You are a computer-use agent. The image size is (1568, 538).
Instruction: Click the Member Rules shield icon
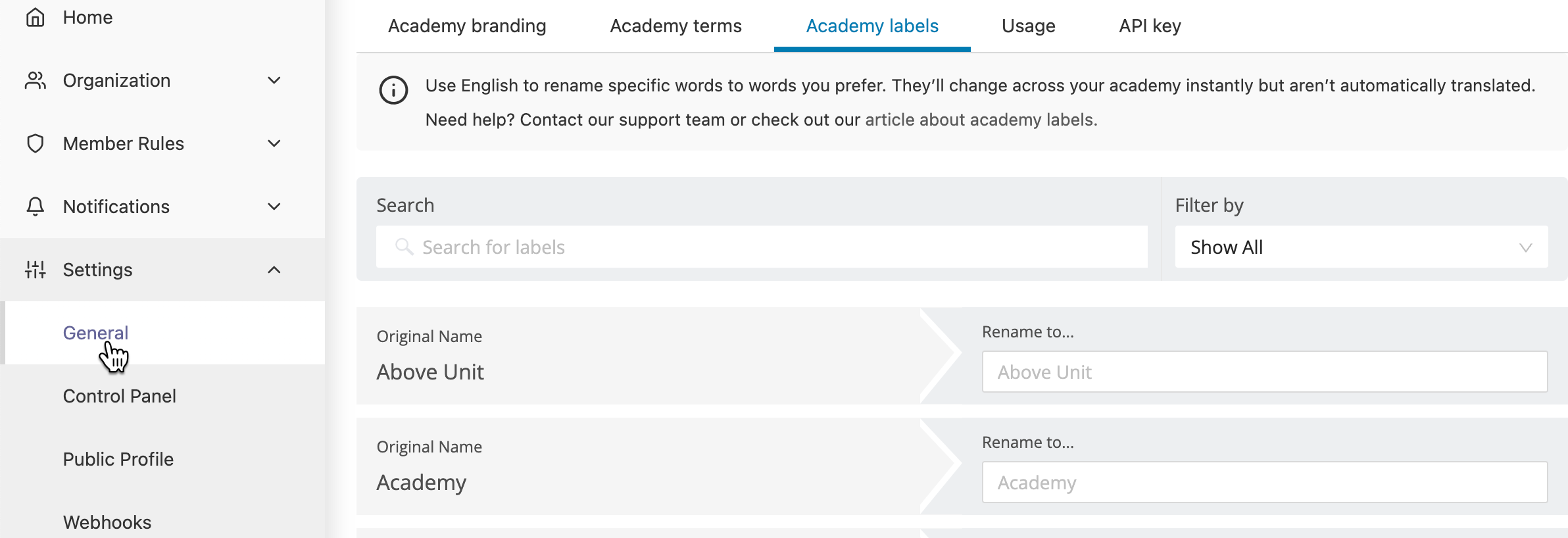coord(36,143)
